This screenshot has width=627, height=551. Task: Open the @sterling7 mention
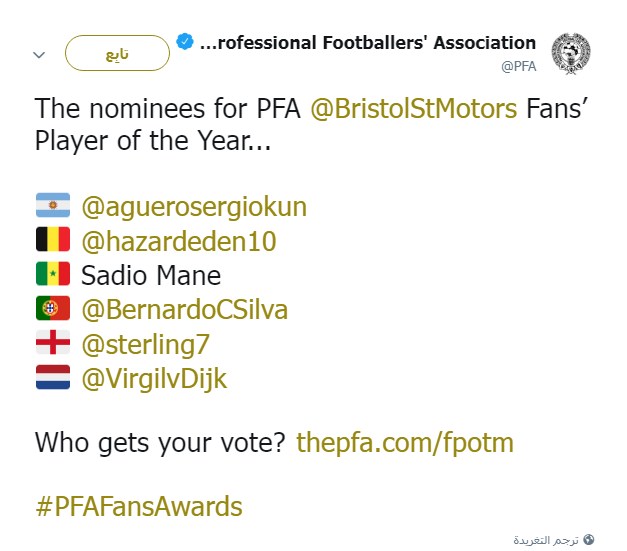click(x=146, y=344)
